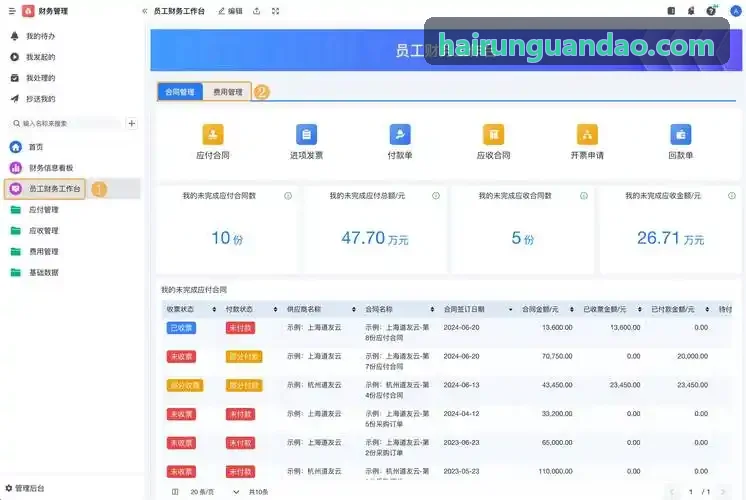Open 管理后台 at the sidebar bottom
The height and width of the screenshot is (500, 746).
coord(25,488)
